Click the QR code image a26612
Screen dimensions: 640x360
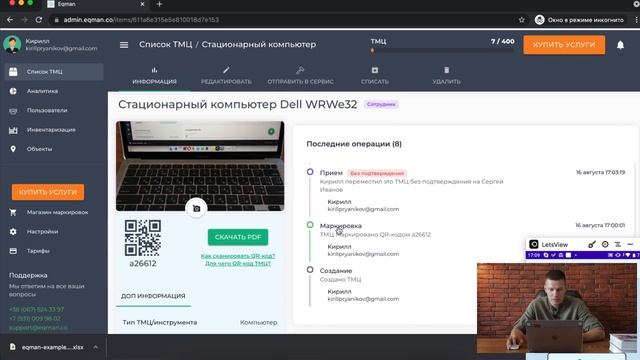pos(142,238)
